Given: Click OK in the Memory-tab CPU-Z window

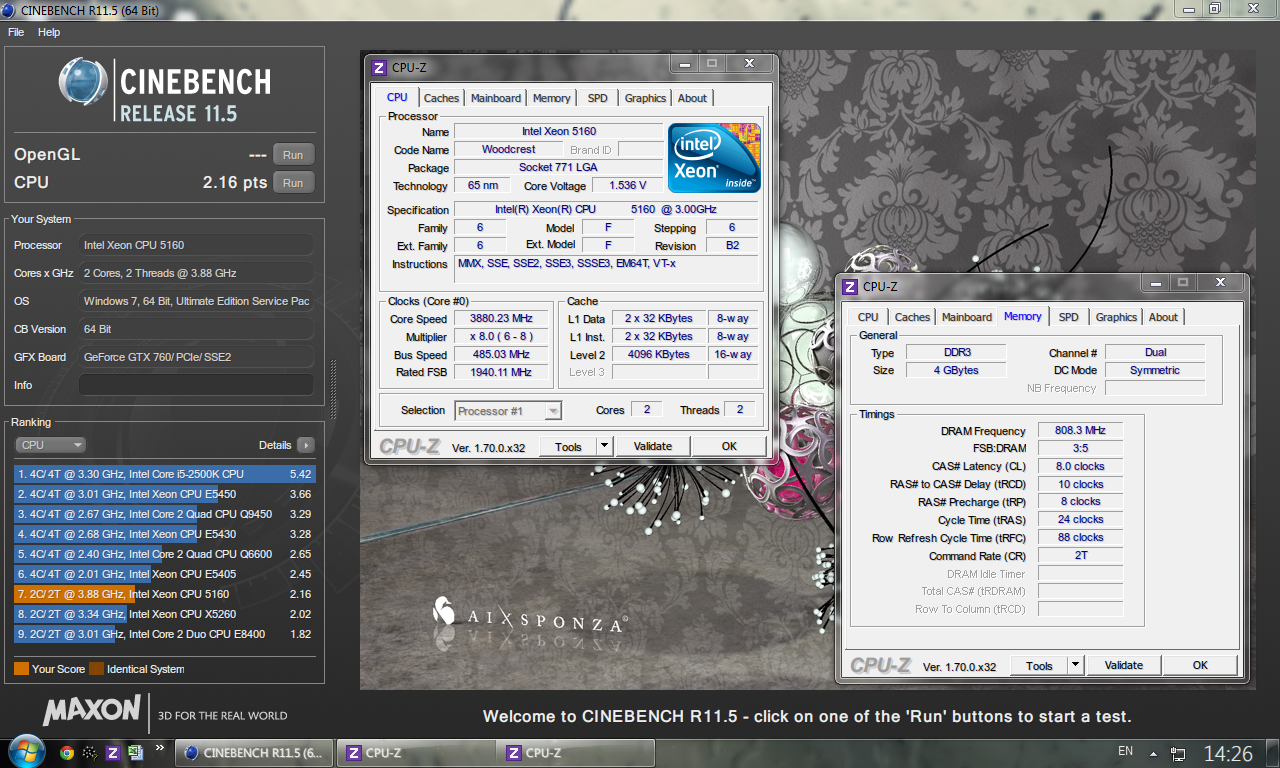Looking at the screenshot, I should (1200, 665).
